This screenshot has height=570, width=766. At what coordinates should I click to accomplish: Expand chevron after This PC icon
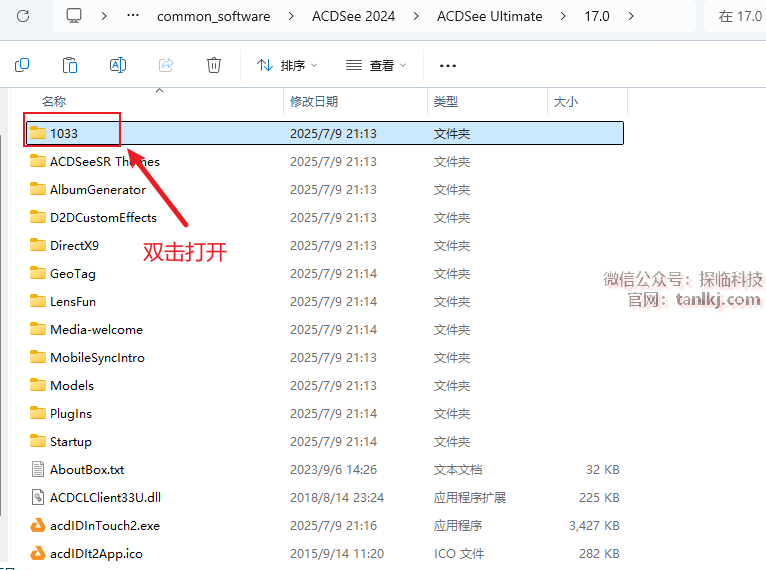tap(104, 16)
